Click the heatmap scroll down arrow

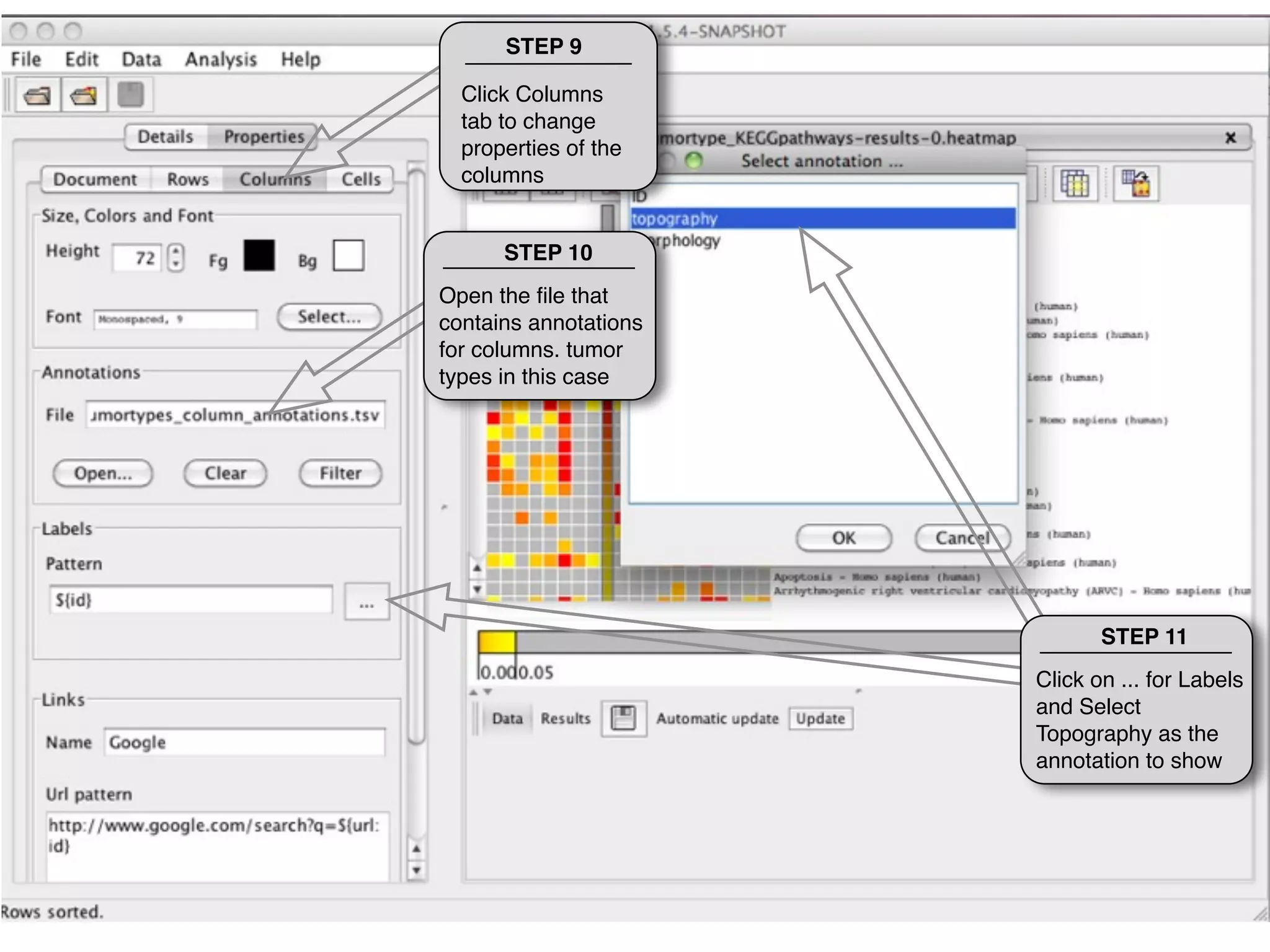click(476, 589)
